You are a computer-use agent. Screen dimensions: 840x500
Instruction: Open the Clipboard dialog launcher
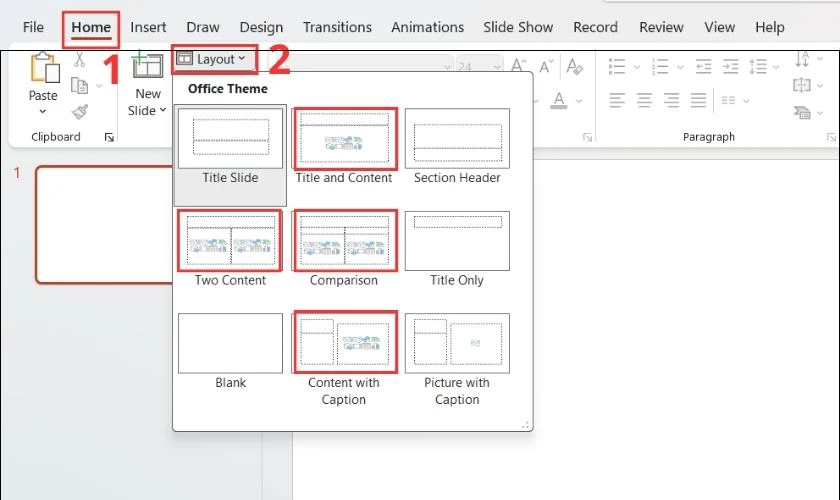tap(109, 138)
